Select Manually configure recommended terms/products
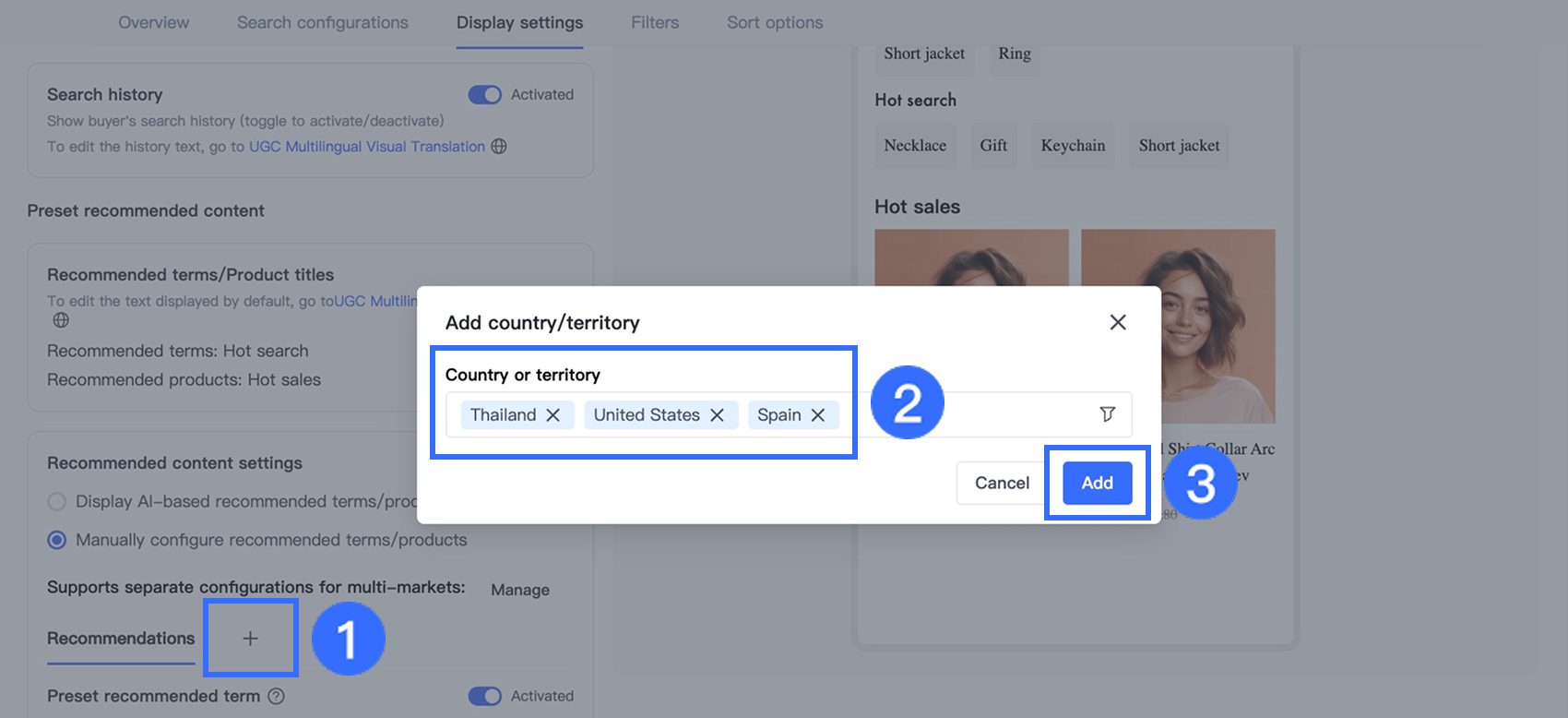 [x=57, y=540]
